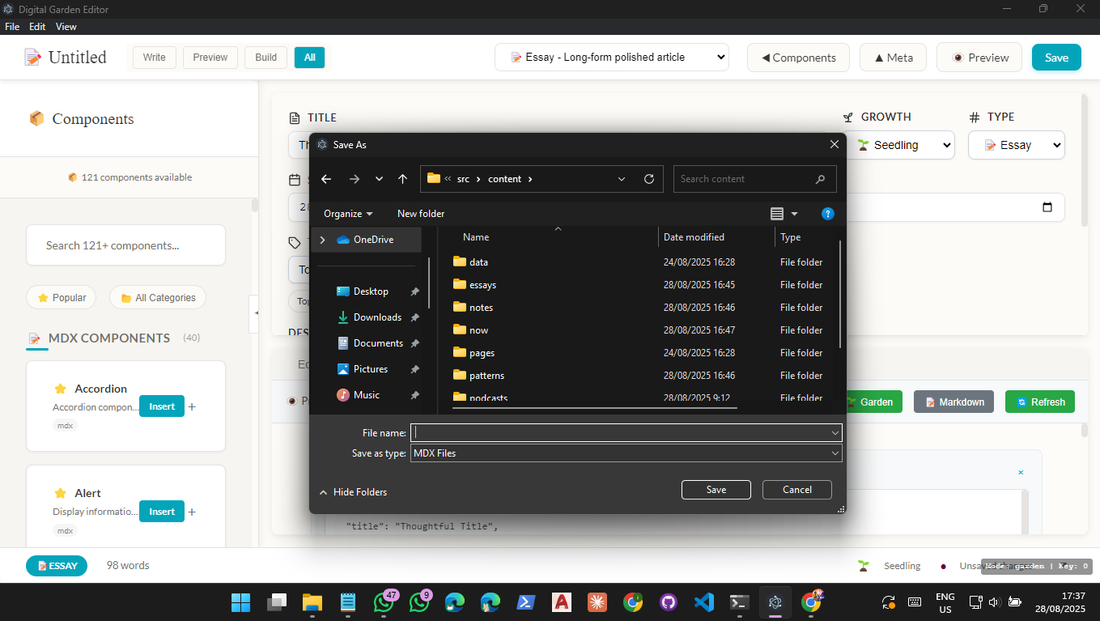Click the up-one-level arrow in the Save As dialog

(402, 178)
